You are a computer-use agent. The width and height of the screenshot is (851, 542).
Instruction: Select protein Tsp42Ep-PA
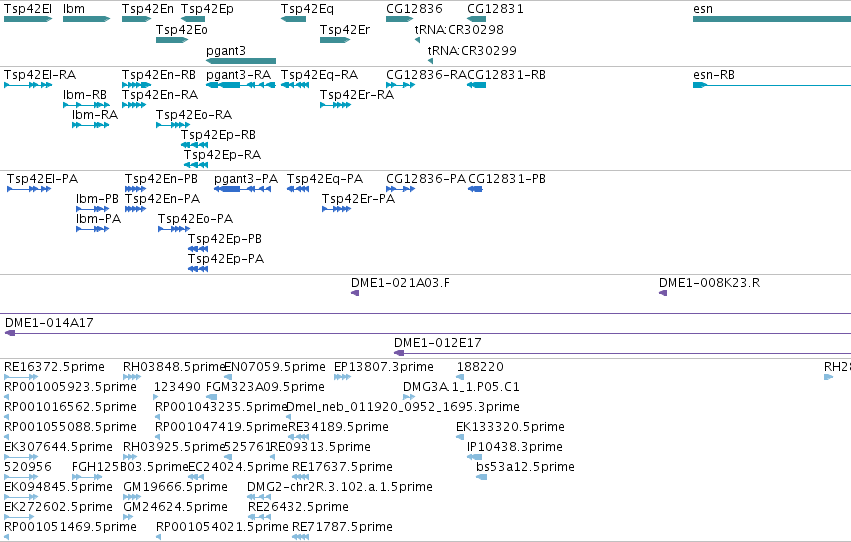coord(198,270)
